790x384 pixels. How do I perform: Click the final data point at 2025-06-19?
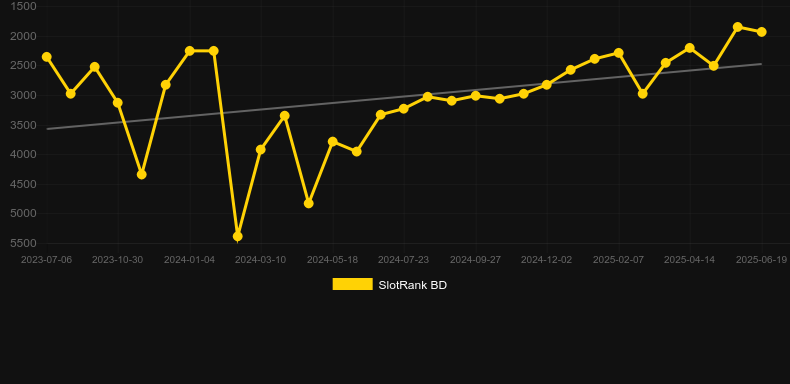pyautogui.click(x=762, y=32)
